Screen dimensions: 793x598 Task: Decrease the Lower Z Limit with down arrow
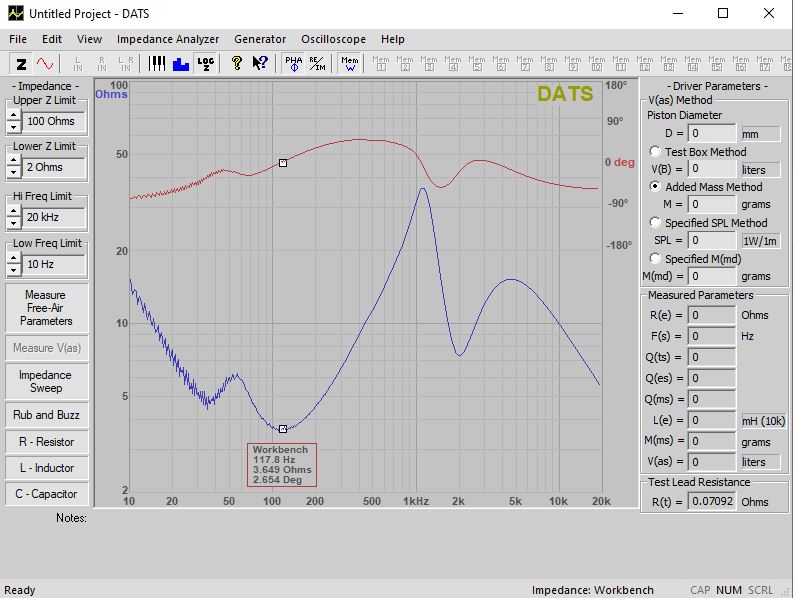(x=14, y=173)
